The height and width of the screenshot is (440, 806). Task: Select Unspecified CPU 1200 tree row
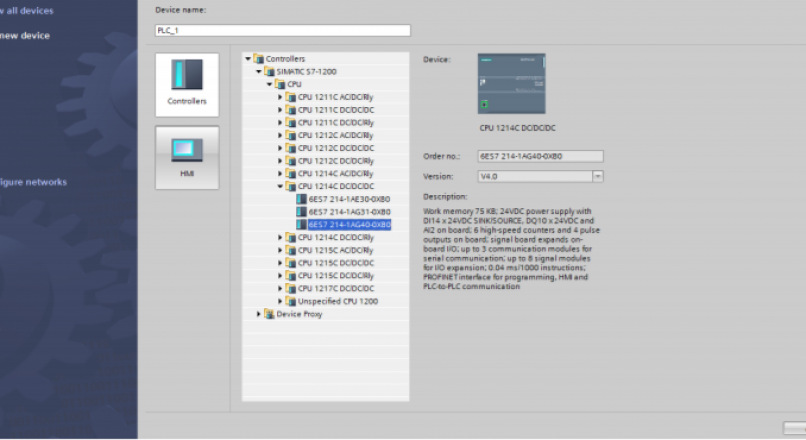(x=325, y=301)
